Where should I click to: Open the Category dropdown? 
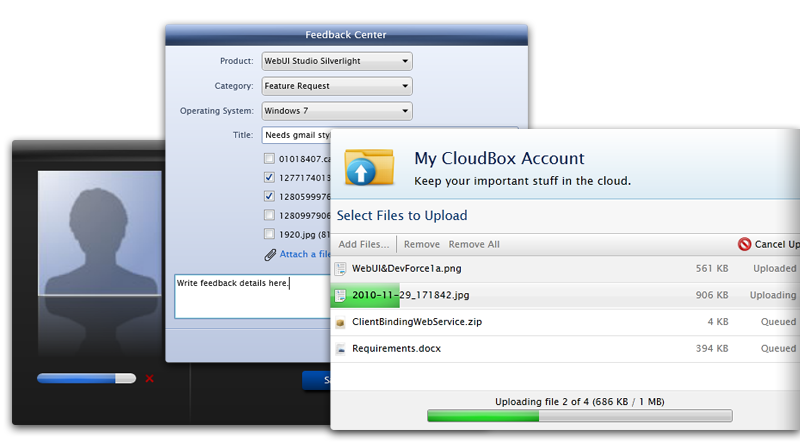(337, 86)
